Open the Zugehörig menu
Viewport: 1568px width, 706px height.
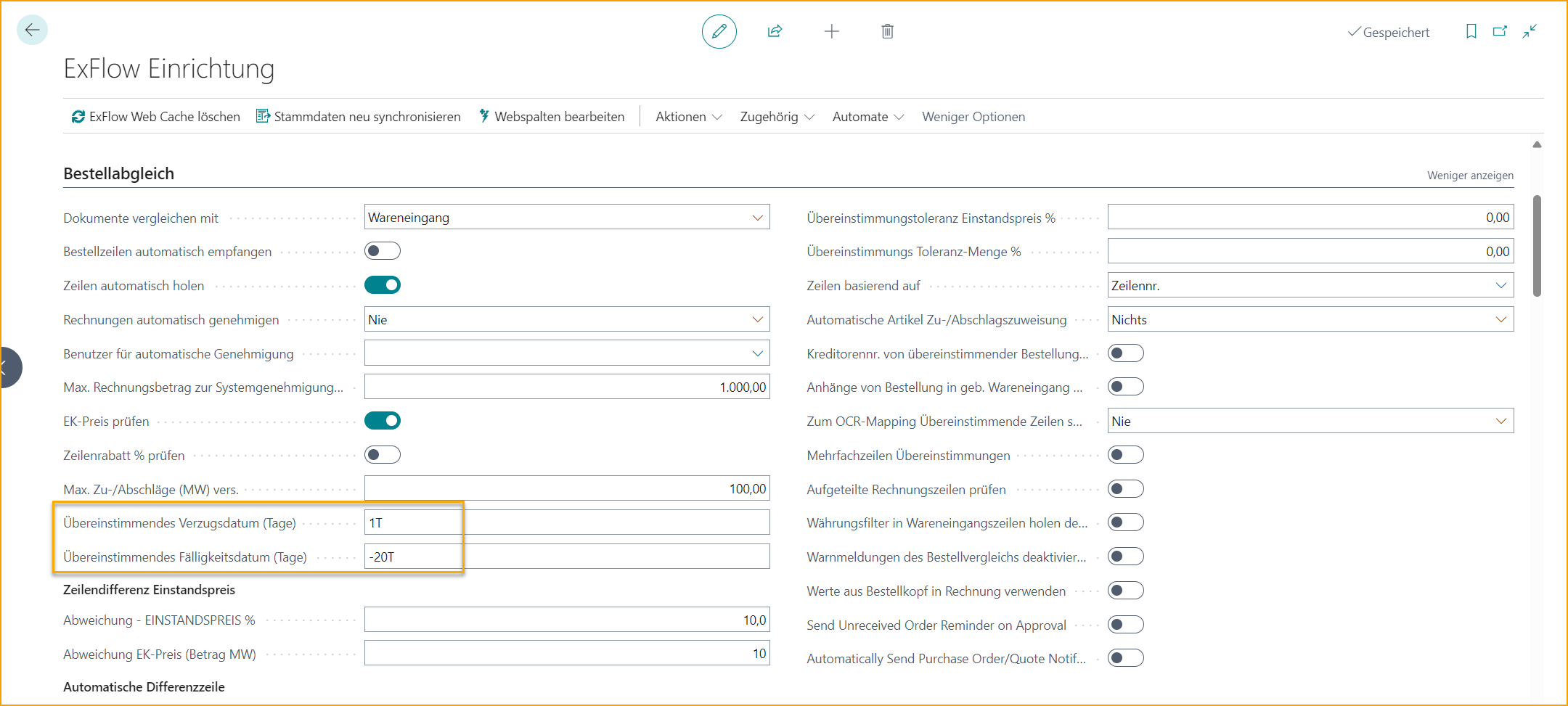click(x=777, y=117)
